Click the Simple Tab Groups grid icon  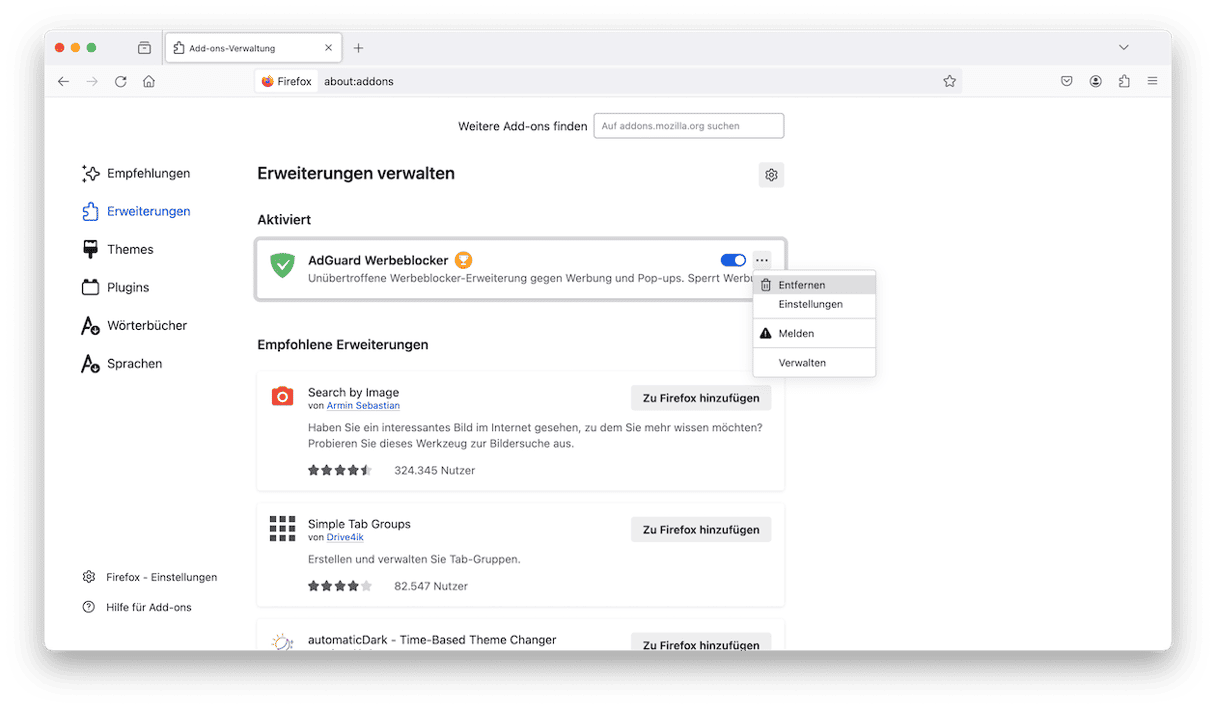(x=283, y=529)
